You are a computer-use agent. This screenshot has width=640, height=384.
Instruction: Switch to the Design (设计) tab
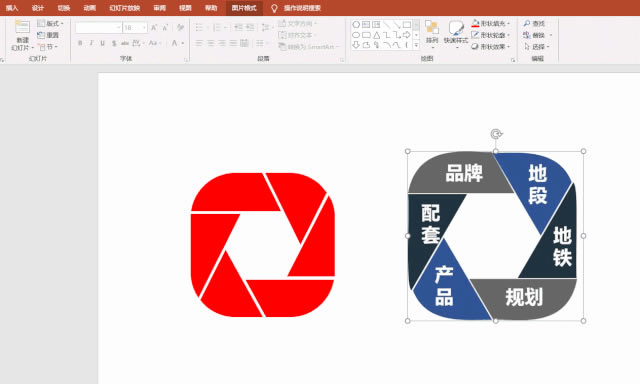tap(38, 8)
